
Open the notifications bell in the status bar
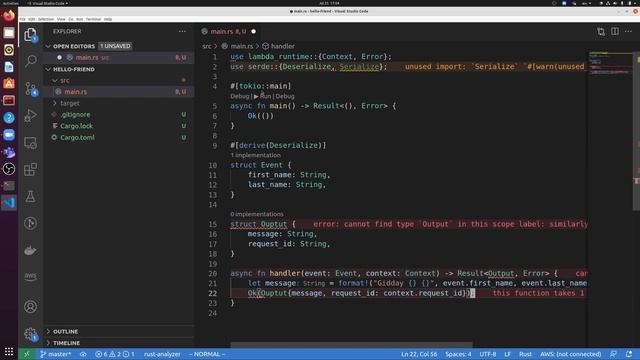pyautogui.click(x=629, y=354)
